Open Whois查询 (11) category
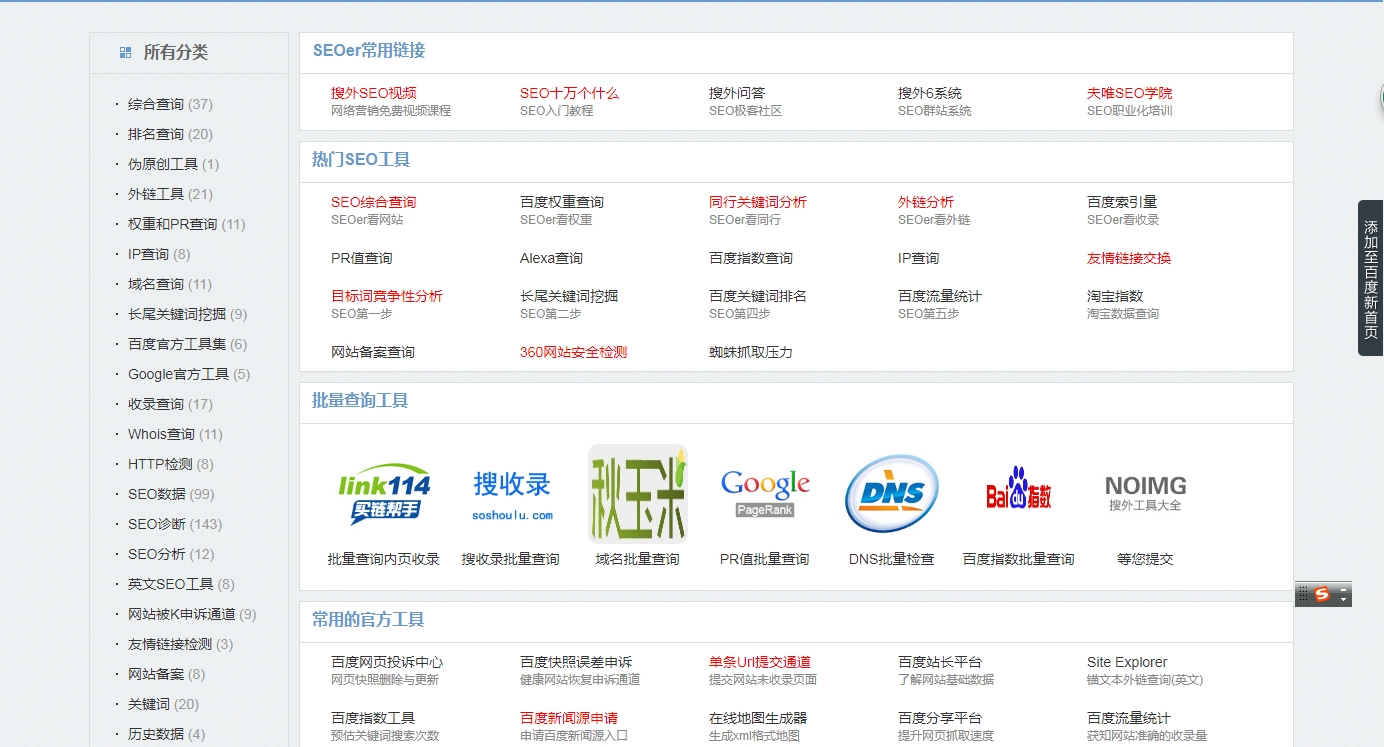The image size is (1384, 747). [175, 434]
